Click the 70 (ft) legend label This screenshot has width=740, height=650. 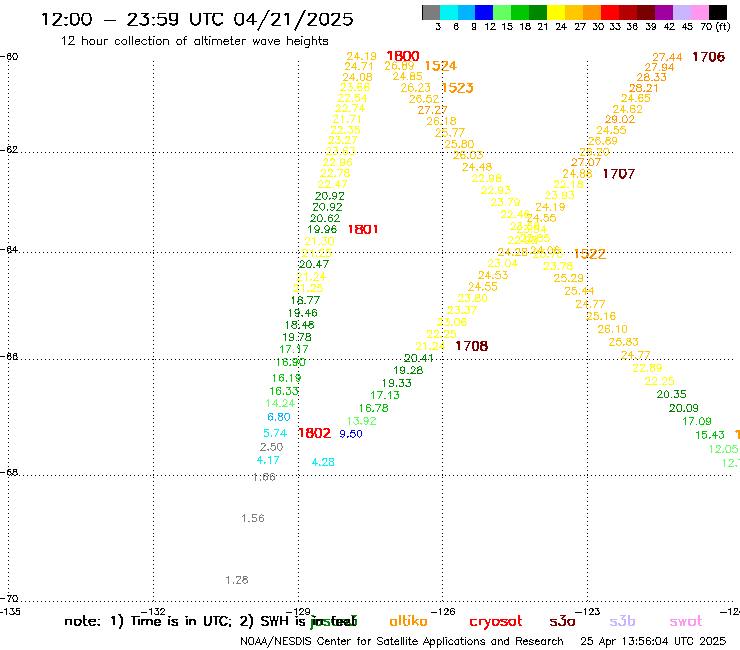click(x=715, y=26)
